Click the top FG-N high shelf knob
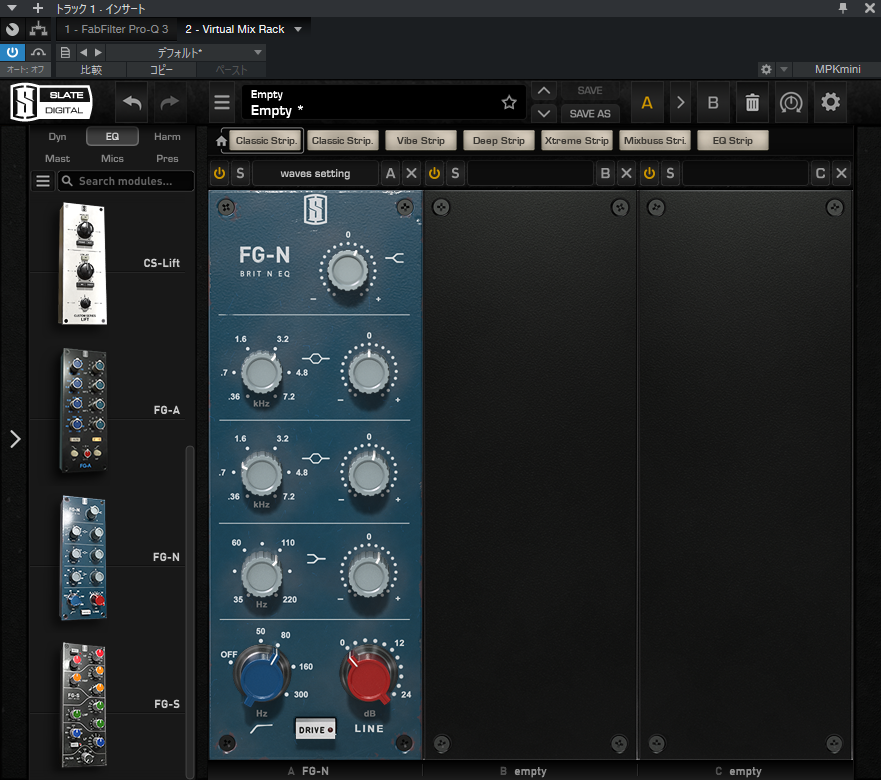 click(x=348, y=271)
